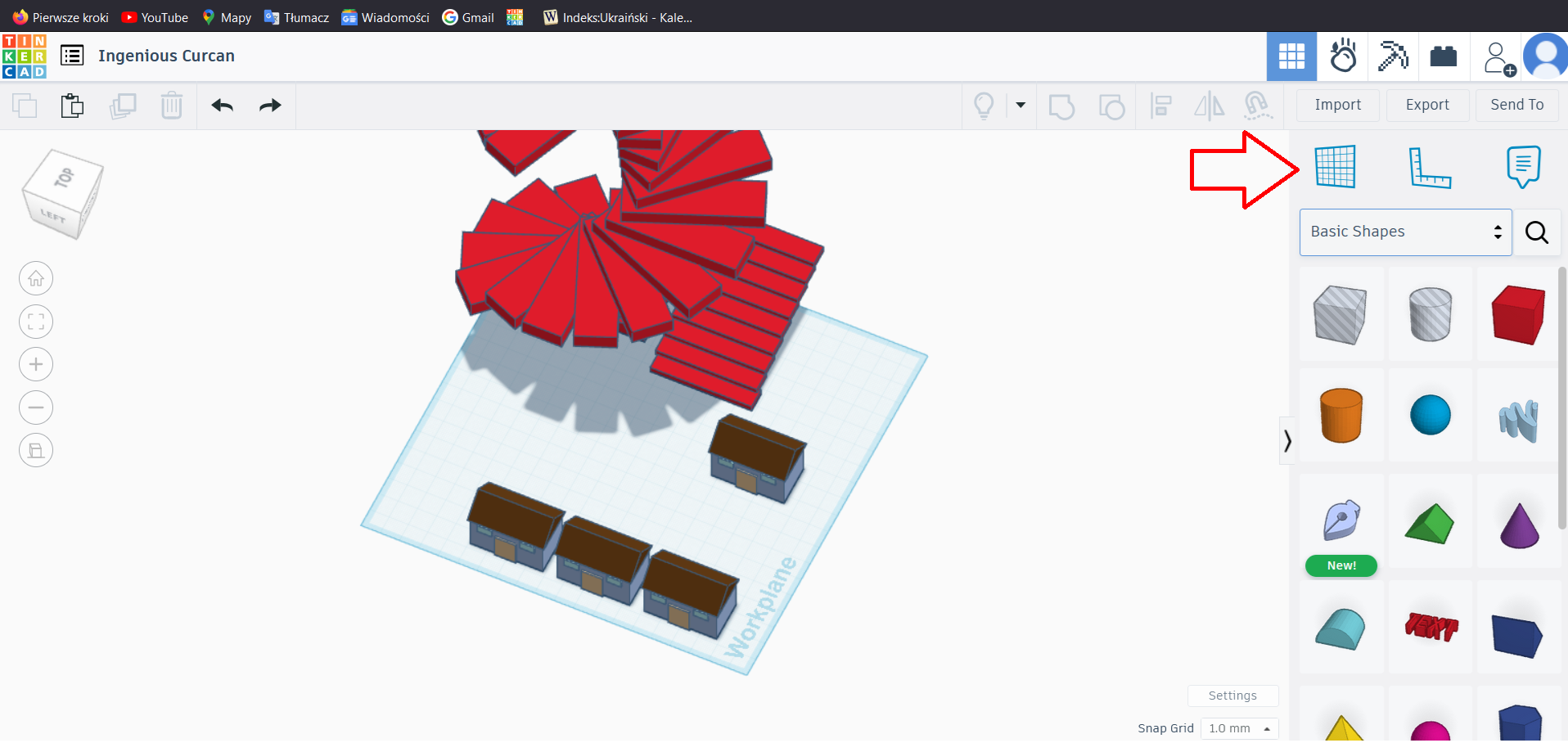Screen dimensions: 1568x743
Task: Click the Import button
Action: 1337,105
